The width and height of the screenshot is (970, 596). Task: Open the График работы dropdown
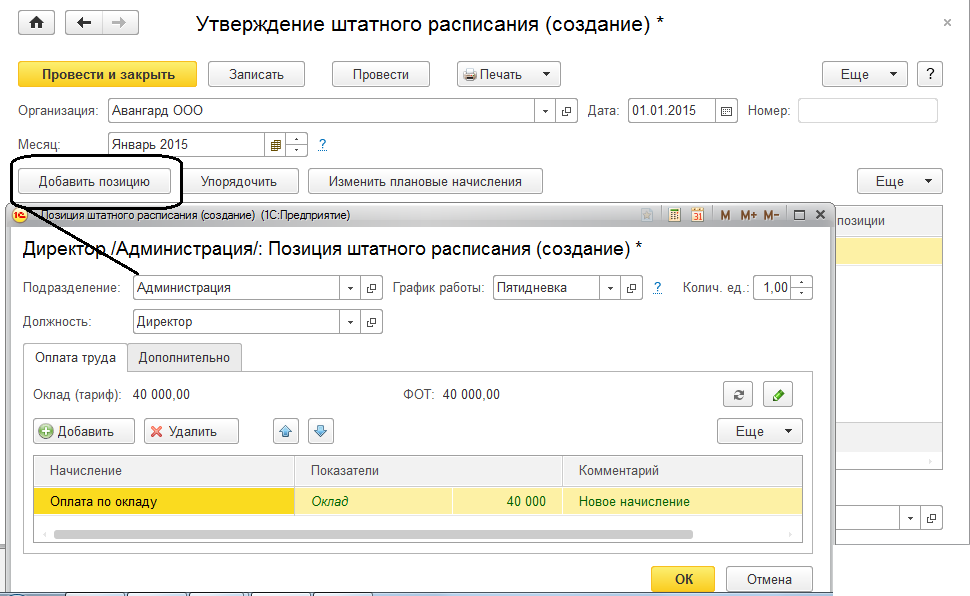610,288
